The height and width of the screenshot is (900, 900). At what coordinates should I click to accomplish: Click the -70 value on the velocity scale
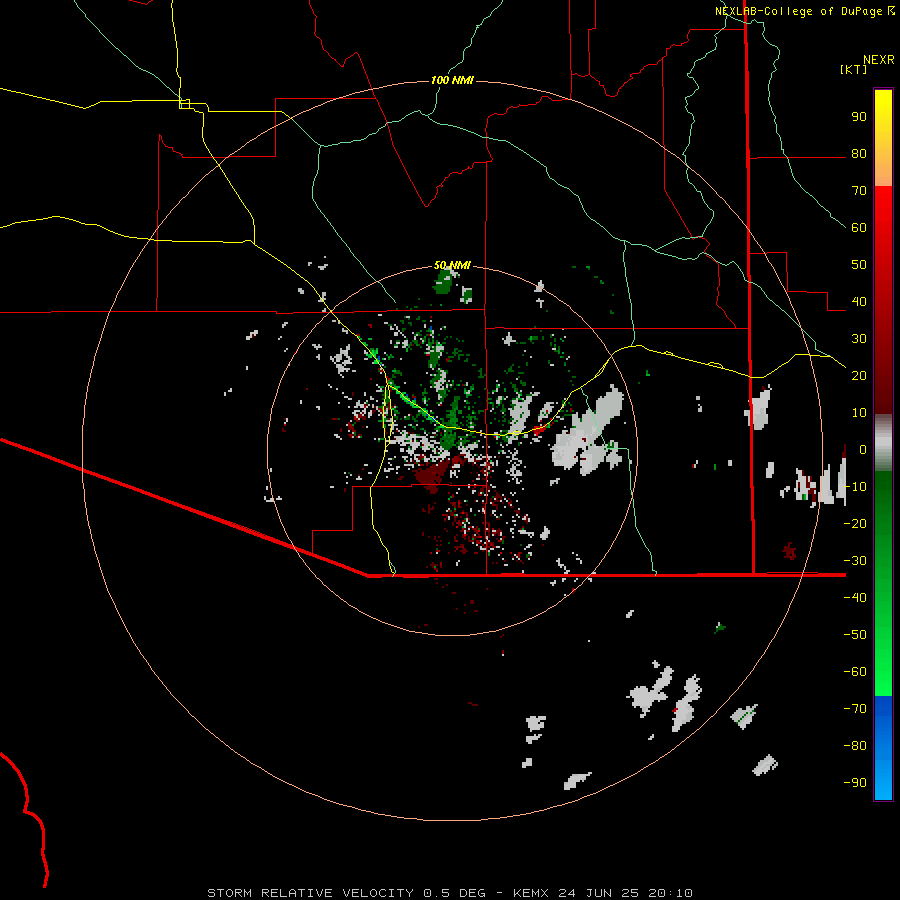[855, 709]
